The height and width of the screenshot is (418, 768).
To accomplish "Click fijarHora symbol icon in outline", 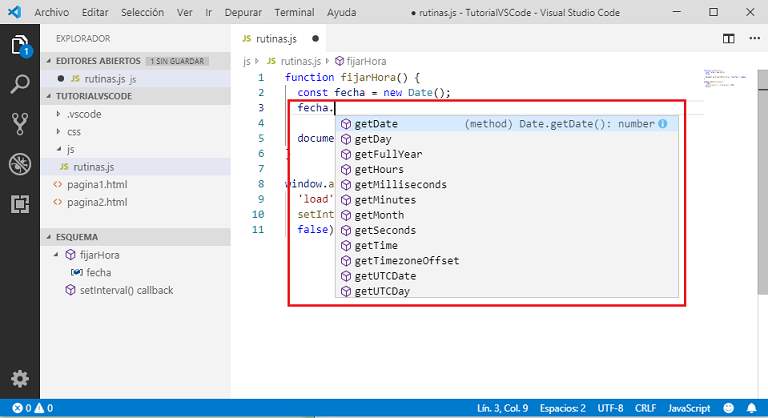I will (71, 255).
